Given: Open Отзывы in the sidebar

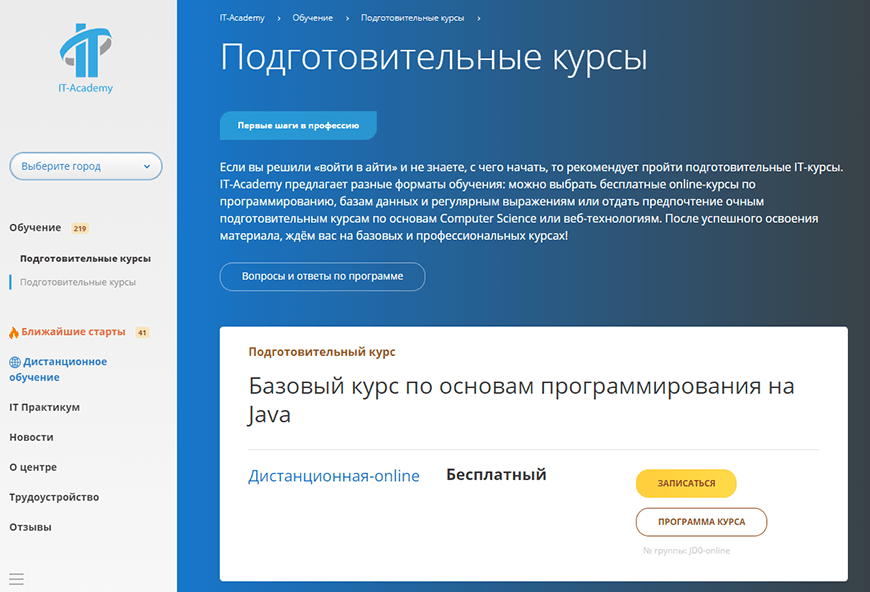Looking at the screenshot, I should 30,527.
